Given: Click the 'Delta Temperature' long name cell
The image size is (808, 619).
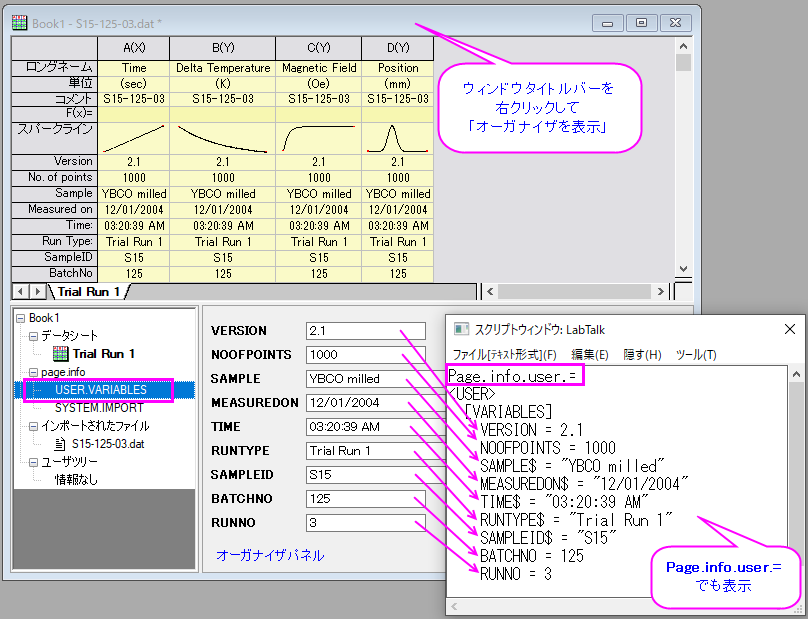Looking at the screenshot, I should coord(223,68).
